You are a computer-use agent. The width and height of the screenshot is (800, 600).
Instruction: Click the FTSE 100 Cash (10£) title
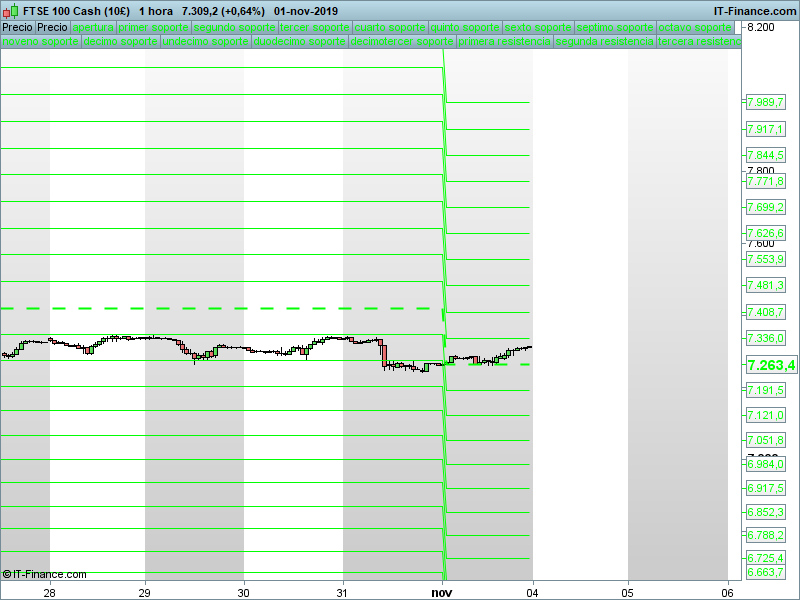[x=77, y=11]
